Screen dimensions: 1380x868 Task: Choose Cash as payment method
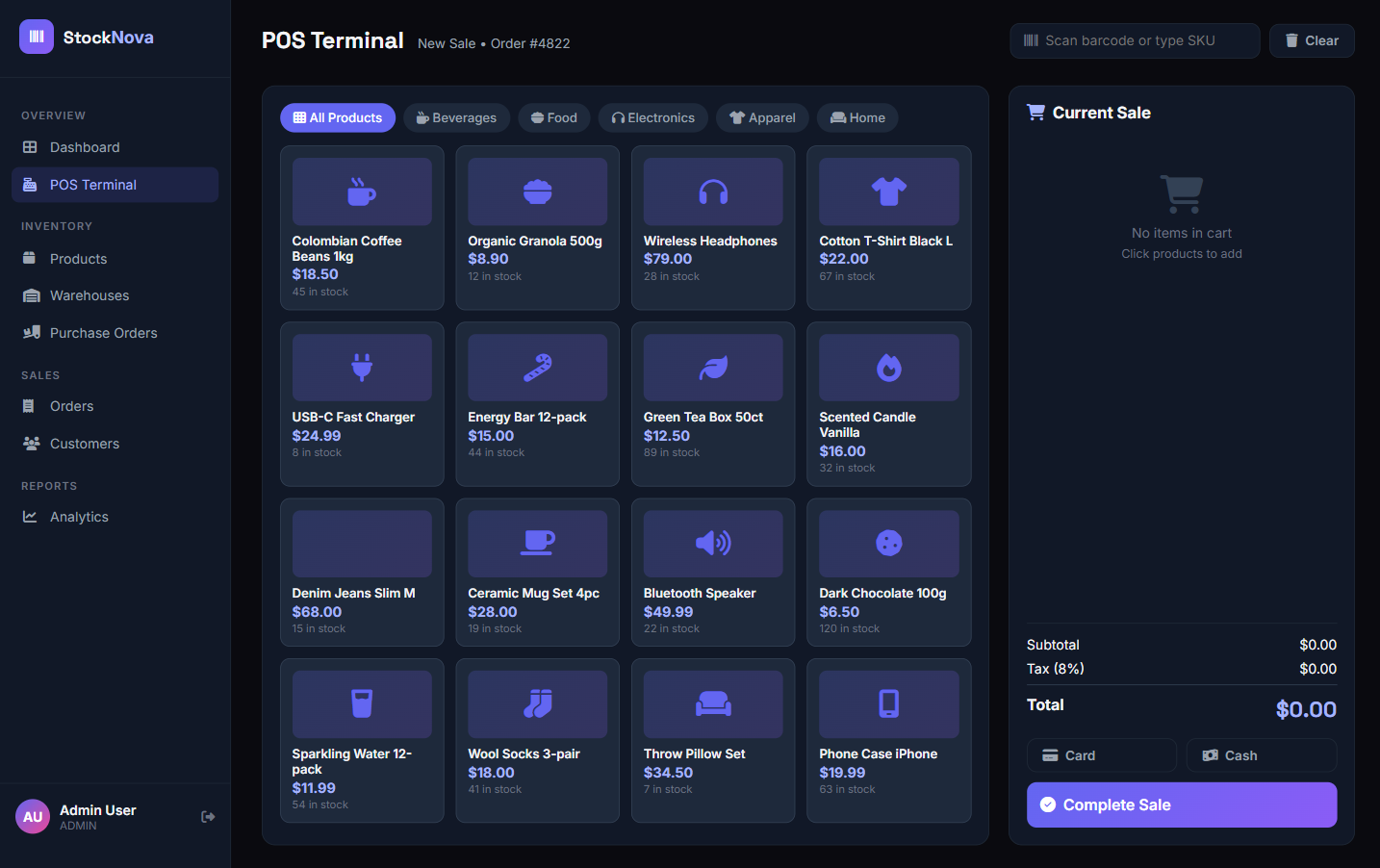(x=1262, y=755)
